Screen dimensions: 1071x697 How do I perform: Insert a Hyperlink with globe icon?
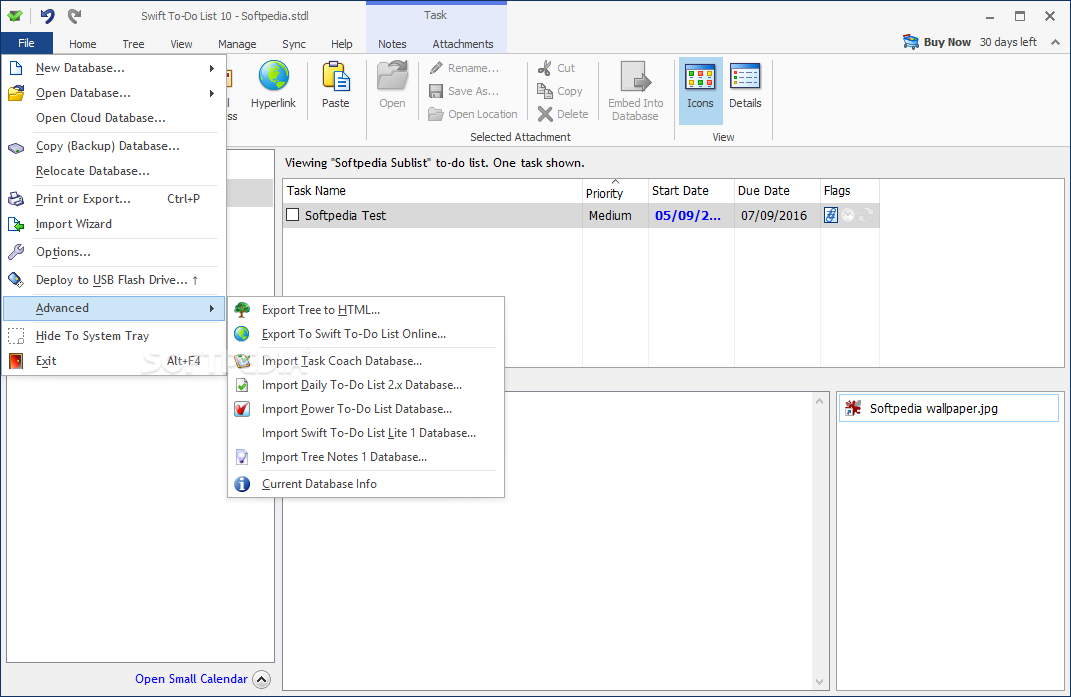point(273,85)
